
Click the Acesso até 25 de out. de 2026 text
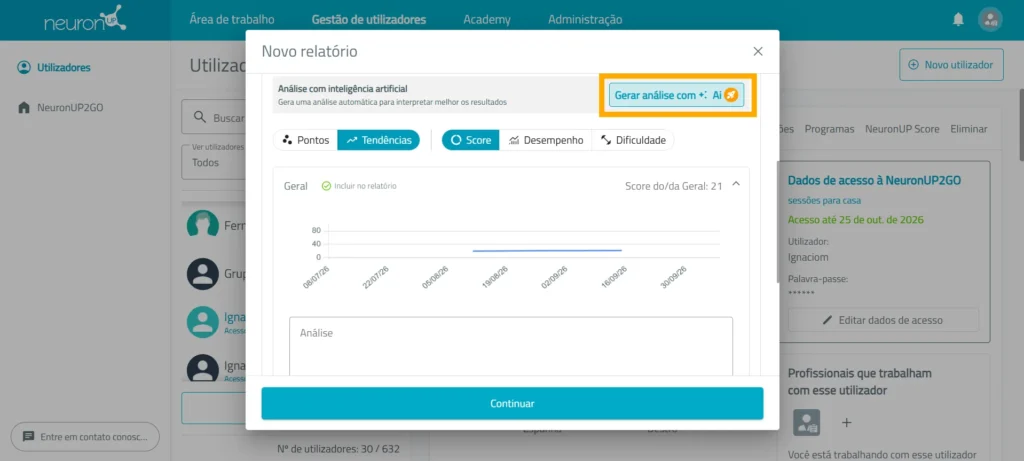[x=856, y=219]
